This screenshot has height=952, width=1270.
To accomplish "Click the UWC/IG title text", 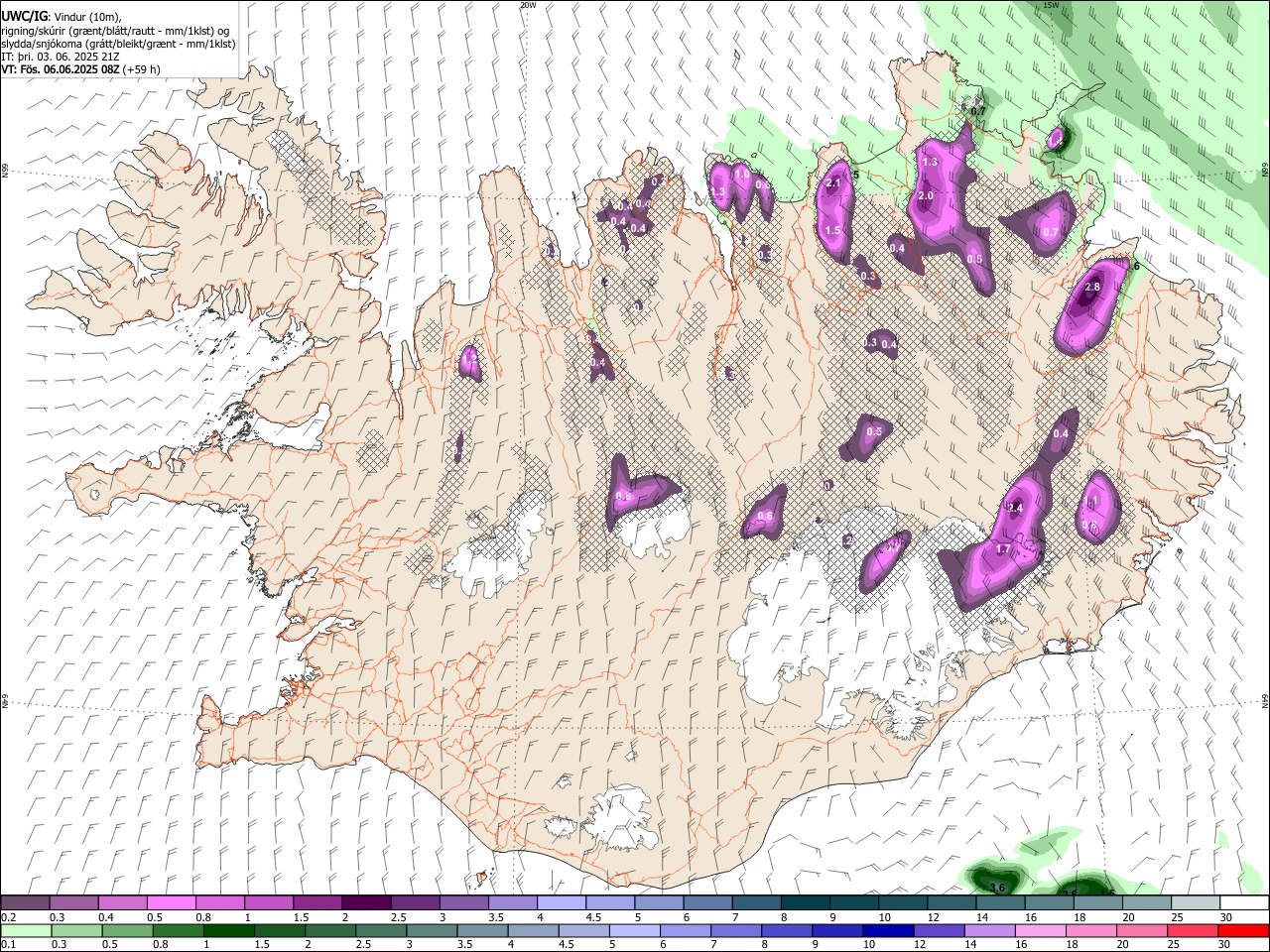I will (x=24, y=17).
